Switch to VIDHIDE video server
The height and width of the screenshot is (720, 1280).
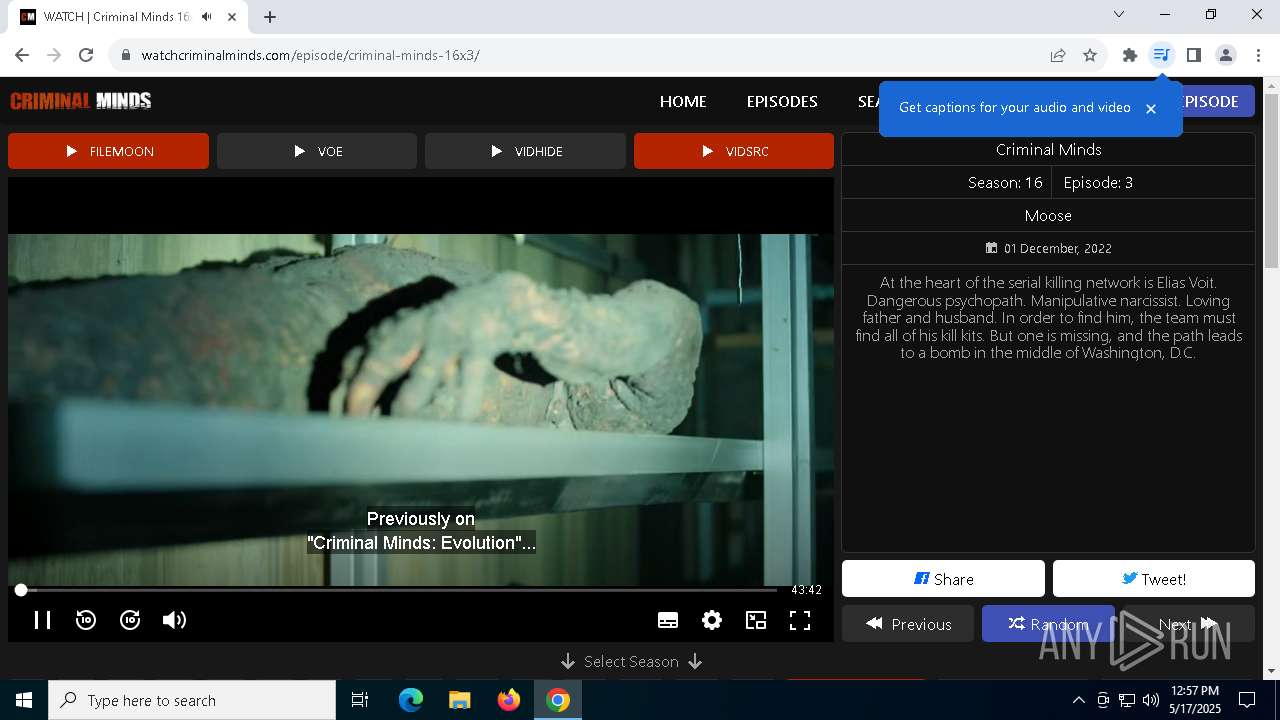(525, 151)
